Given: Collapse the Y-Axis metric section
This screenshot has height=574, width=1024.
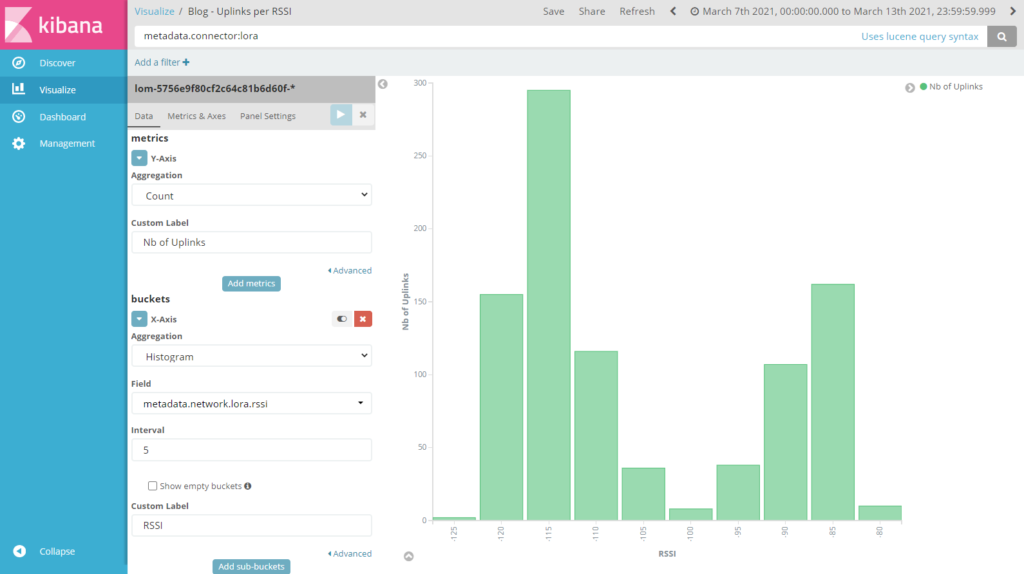Looking at the screenshot, I should [139, 158].
